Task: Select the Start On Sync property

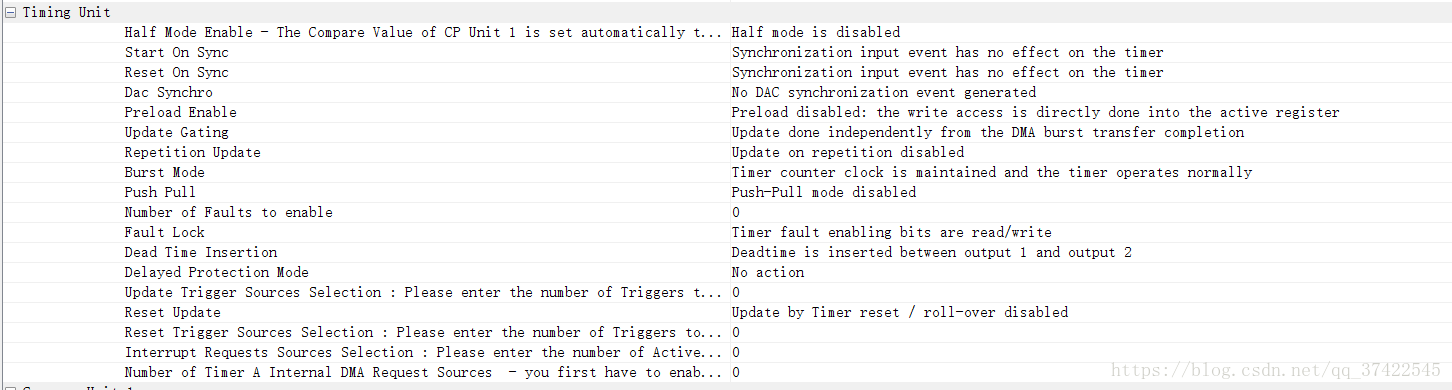Action: click(x=176, y=52)
